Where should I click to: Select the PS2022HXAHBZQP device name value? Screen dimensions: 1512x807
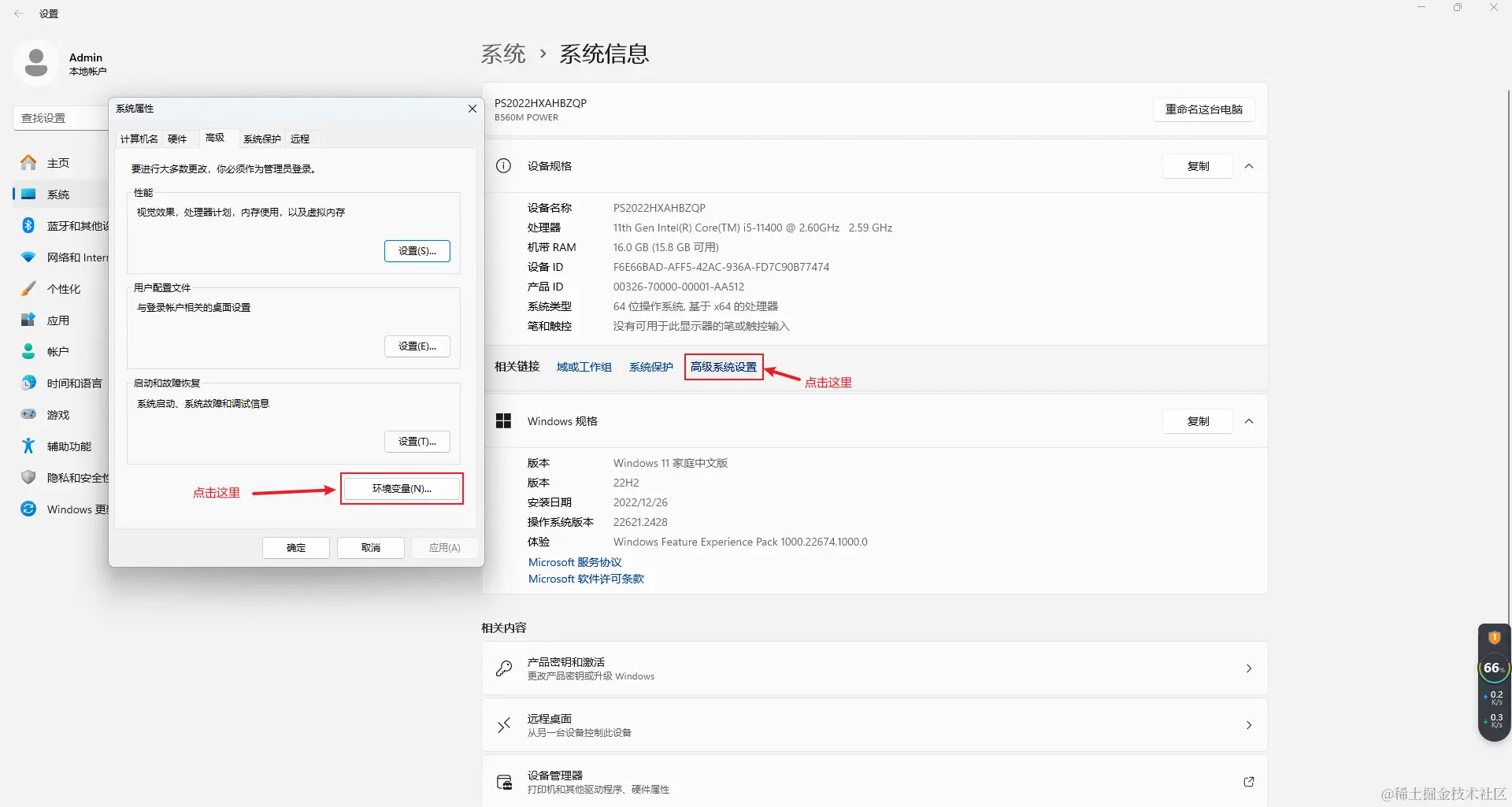click(x=659, y=208)
